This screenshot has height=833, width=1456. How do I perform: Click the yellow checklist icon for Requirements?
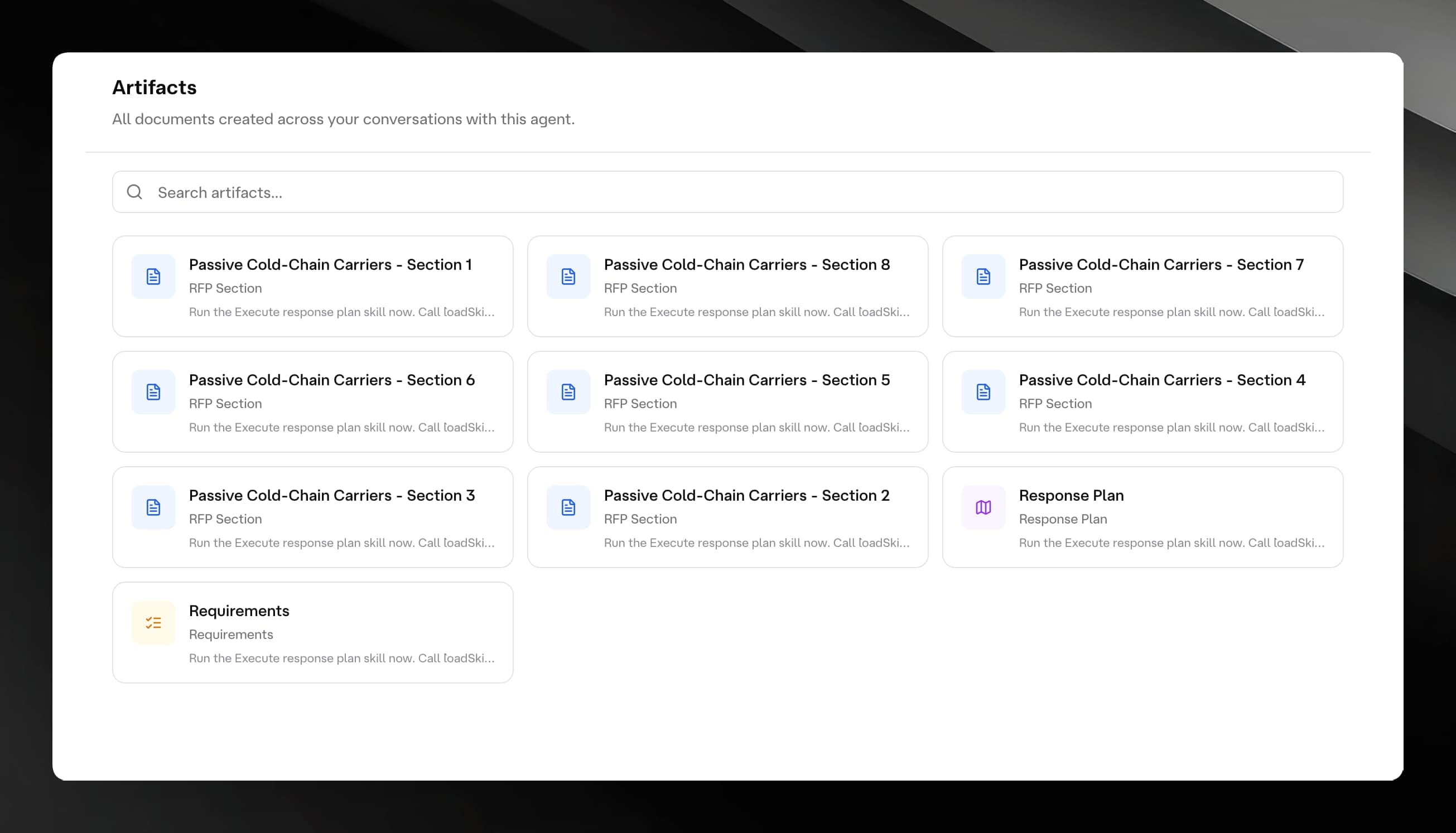point(153,622)
